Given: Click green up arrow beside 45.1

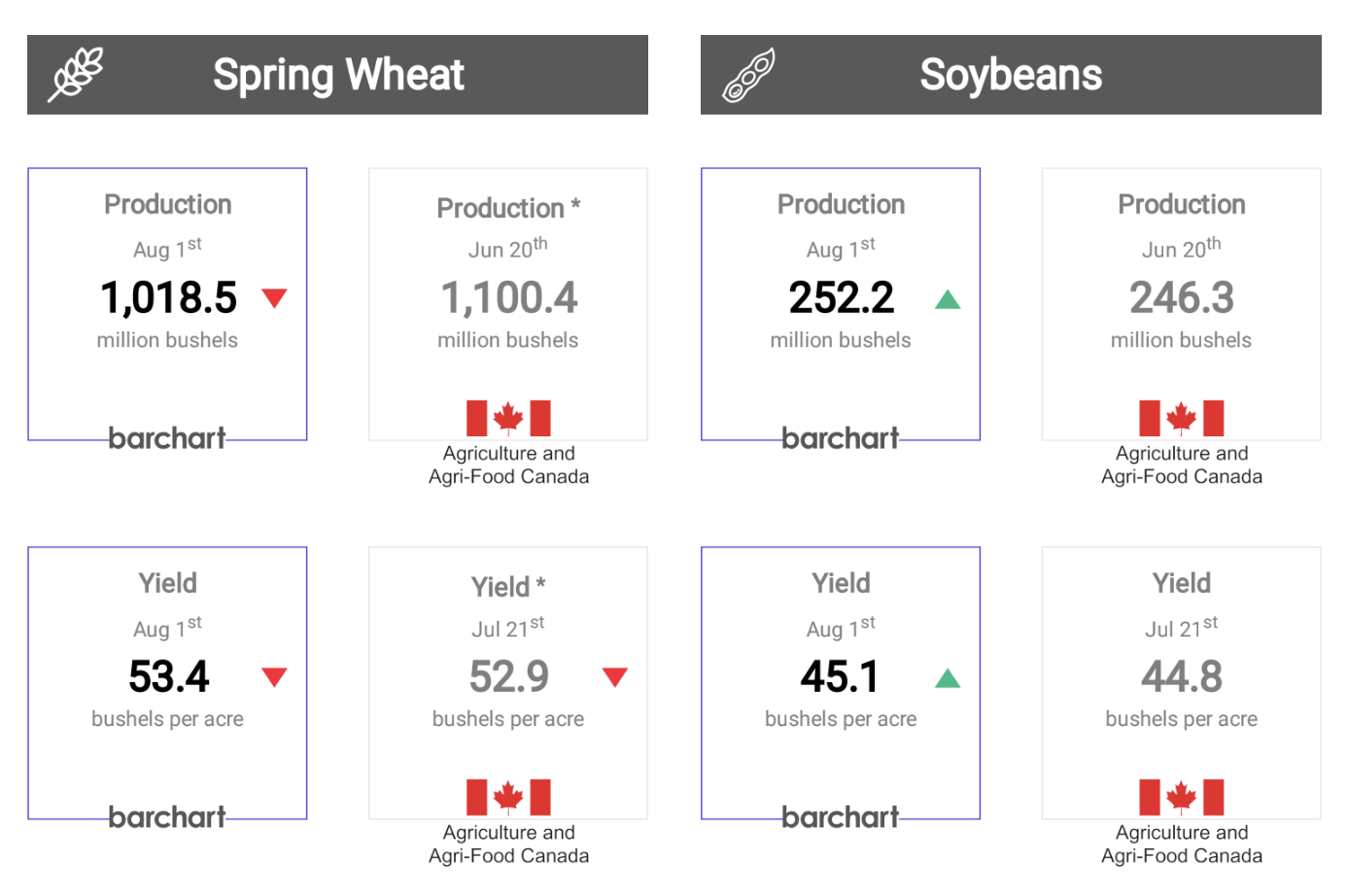Looking at the screenshot, I should 948,678.
